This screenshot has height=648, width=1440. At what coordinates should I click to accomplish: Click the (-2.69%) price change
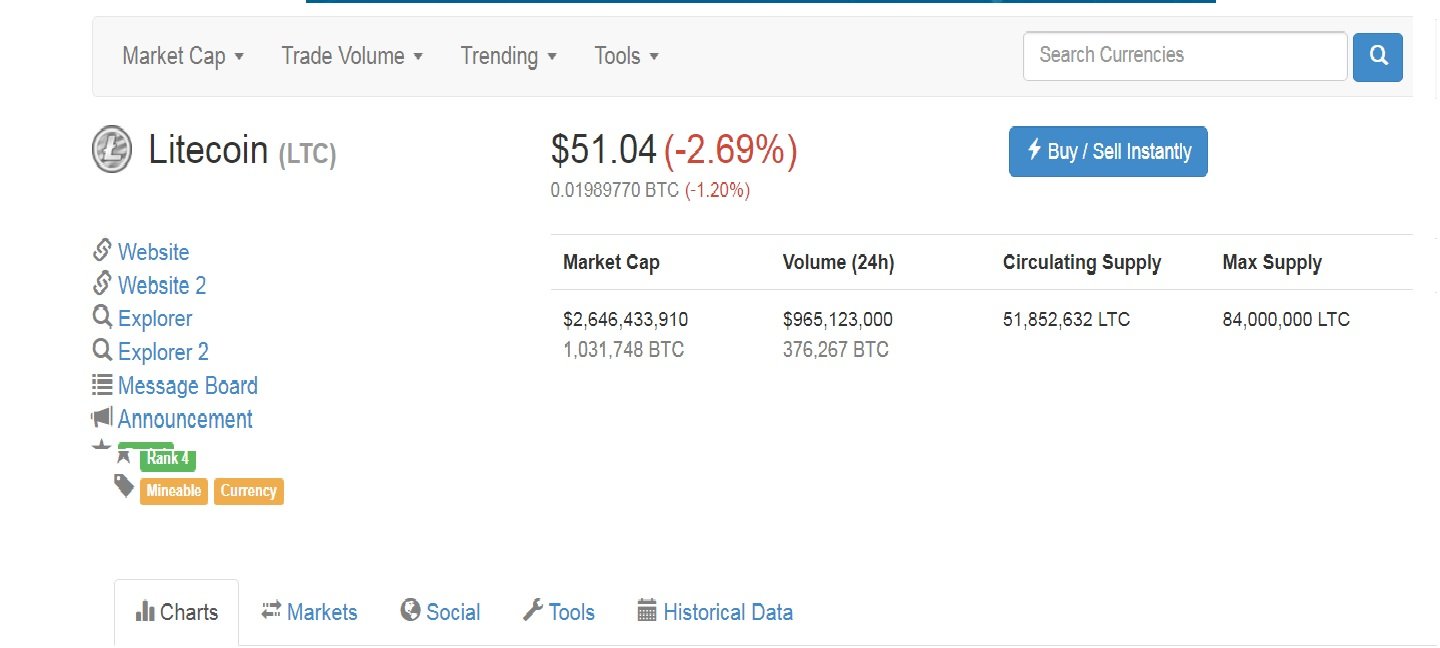(731, 150)
